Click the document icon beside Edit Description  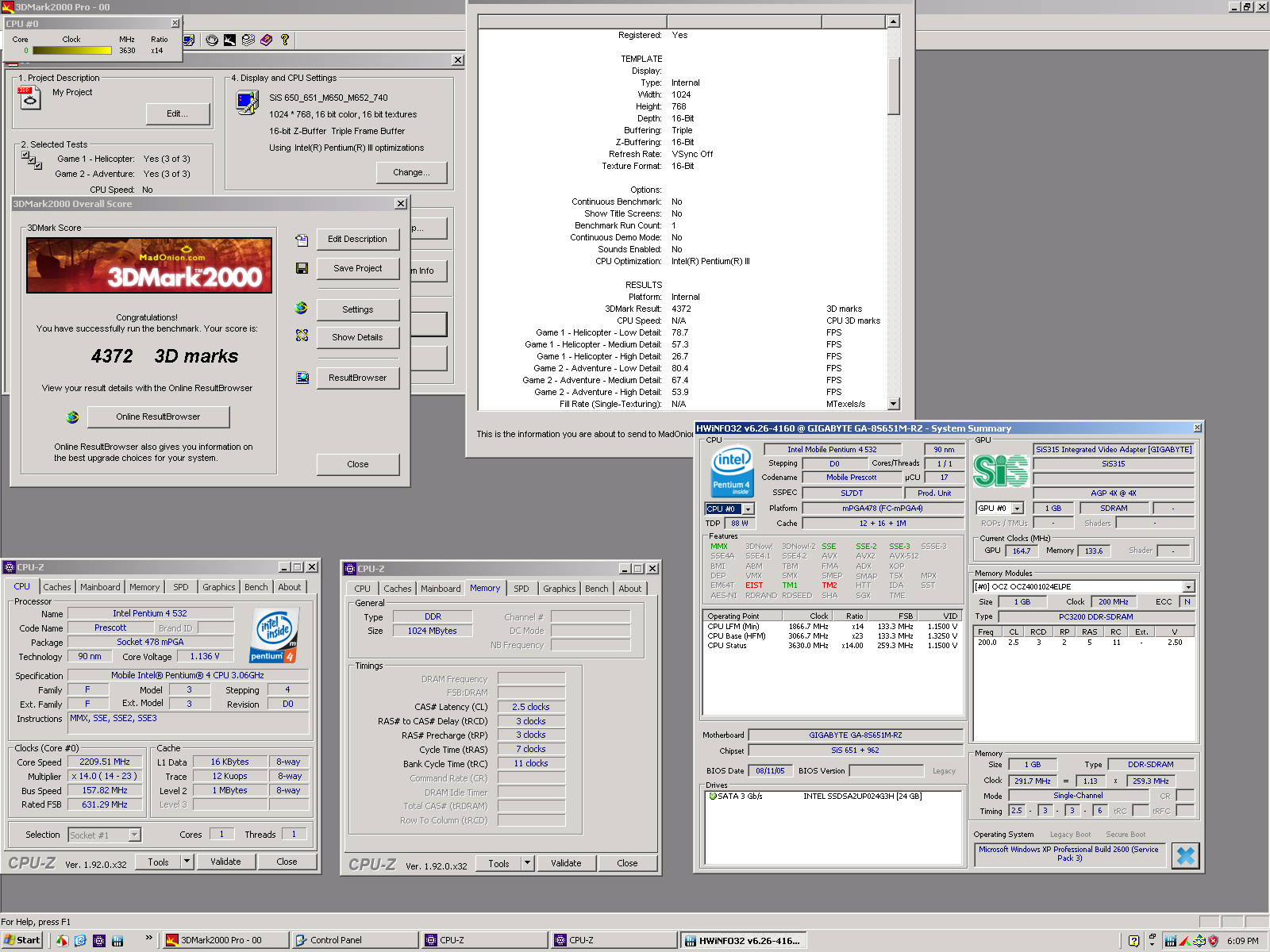[x=302, y=240]
